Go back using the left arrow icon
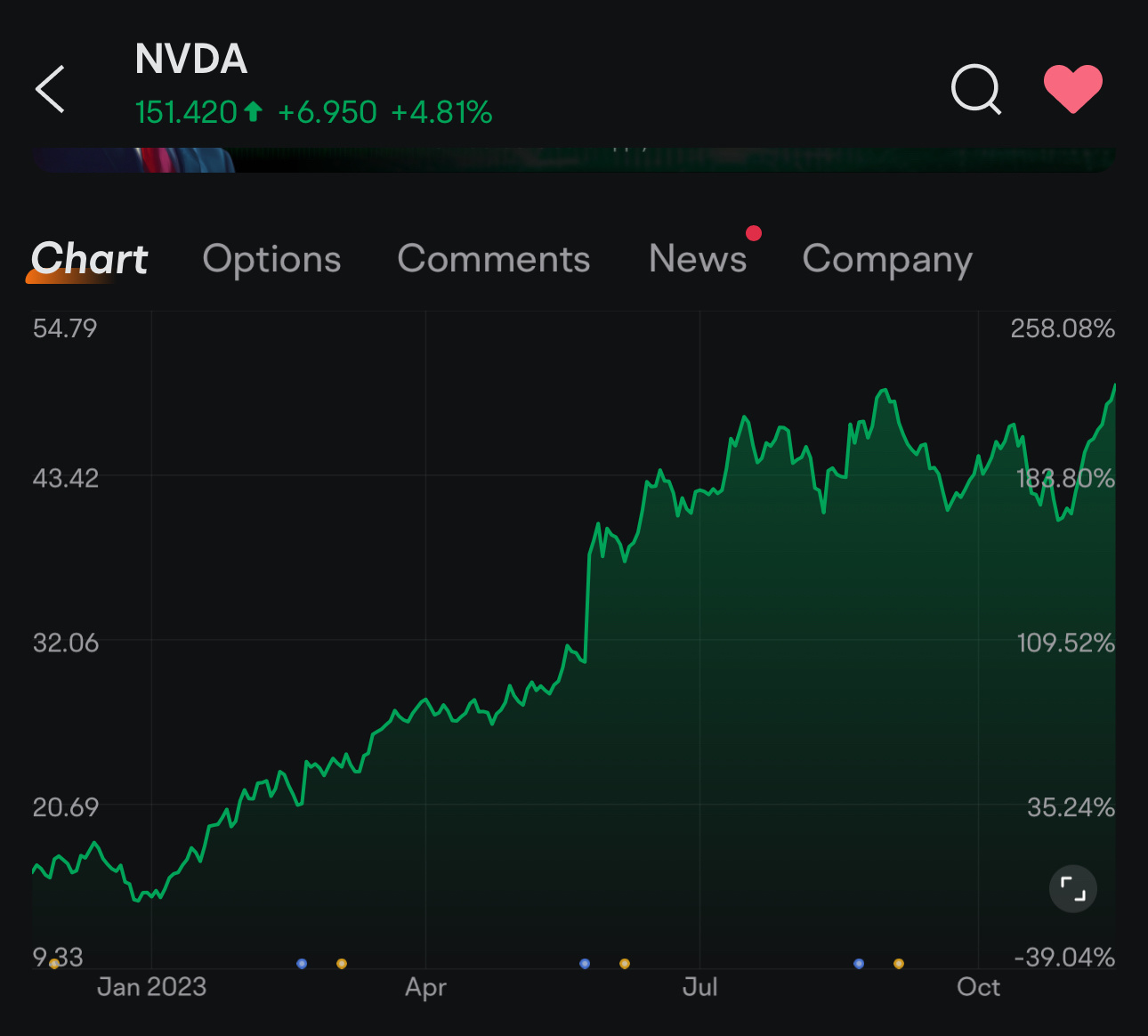This screenshot has height=1036, width=1148. tap(51, 89)
